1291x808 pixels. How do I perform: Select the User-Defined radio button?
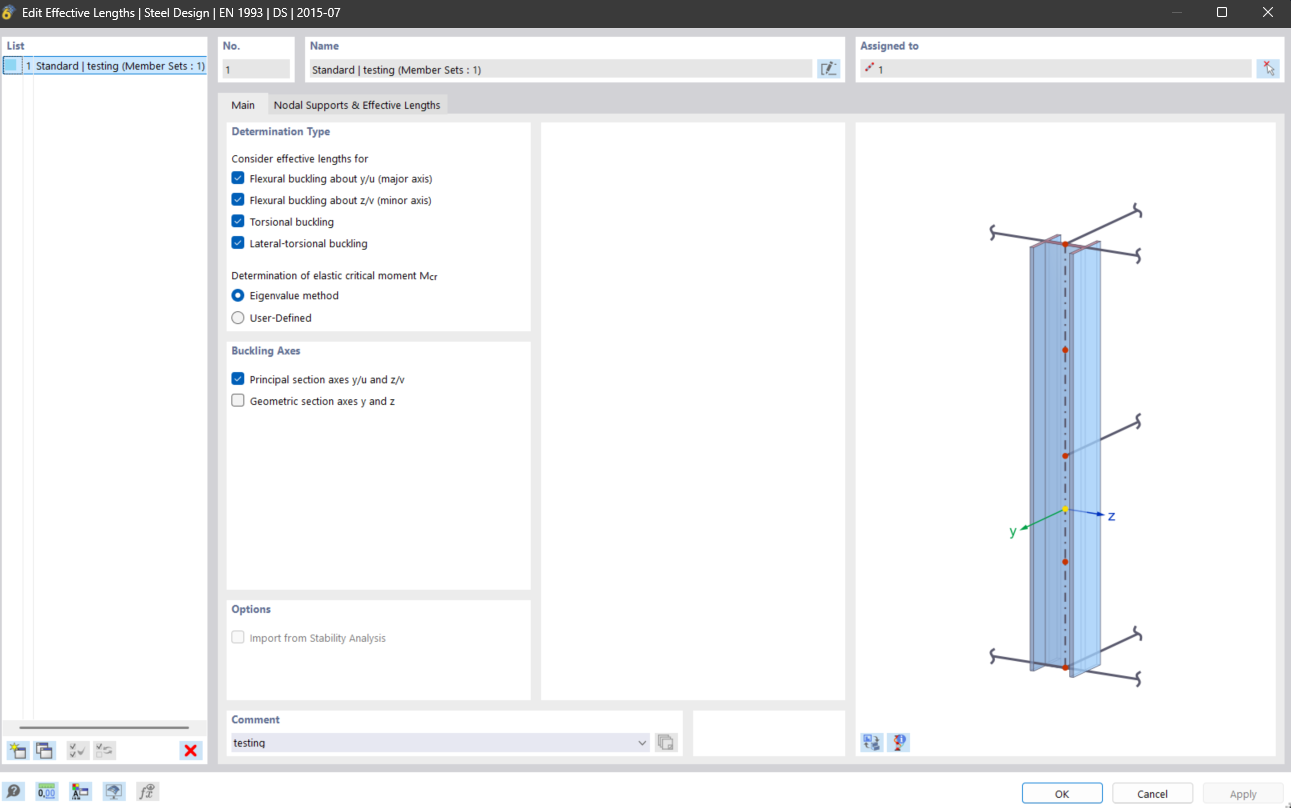pyautogui.click(x=238, y=318)
